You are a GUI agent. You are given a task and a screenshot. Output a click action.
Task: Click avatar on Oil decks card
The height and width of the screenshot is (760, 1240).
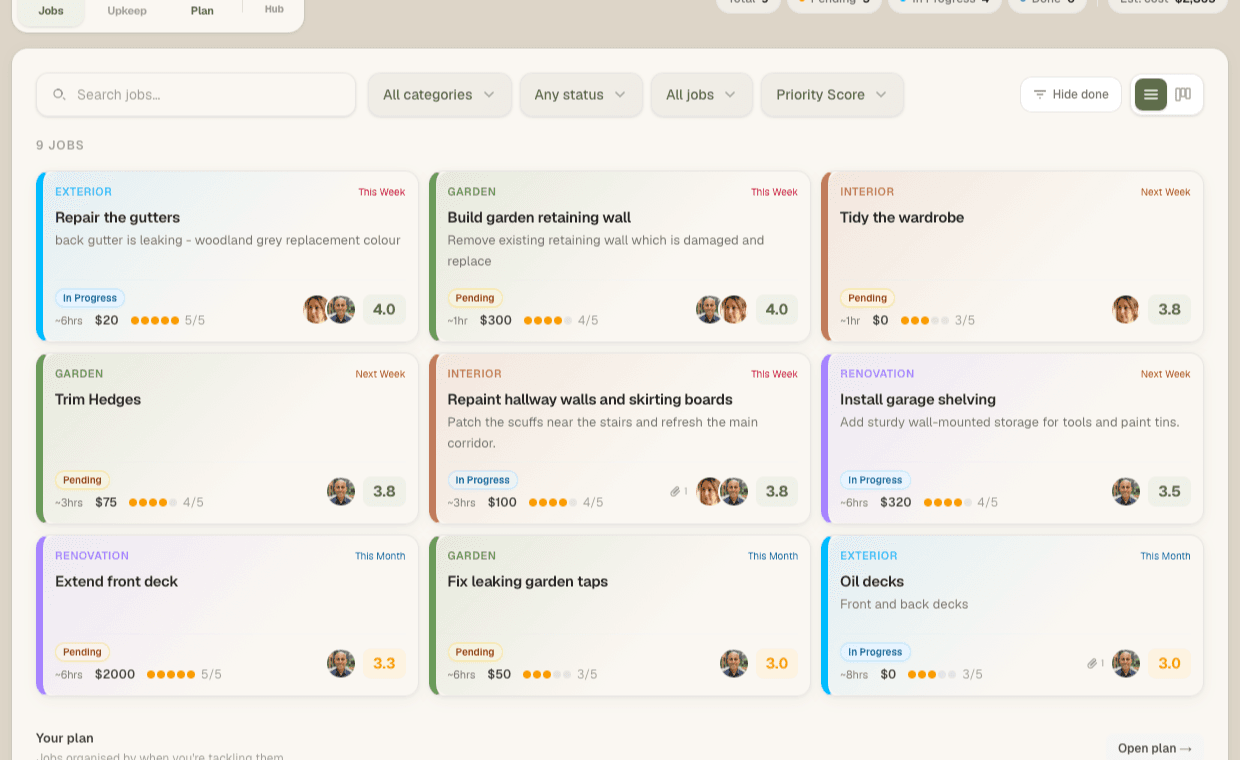1126,663
